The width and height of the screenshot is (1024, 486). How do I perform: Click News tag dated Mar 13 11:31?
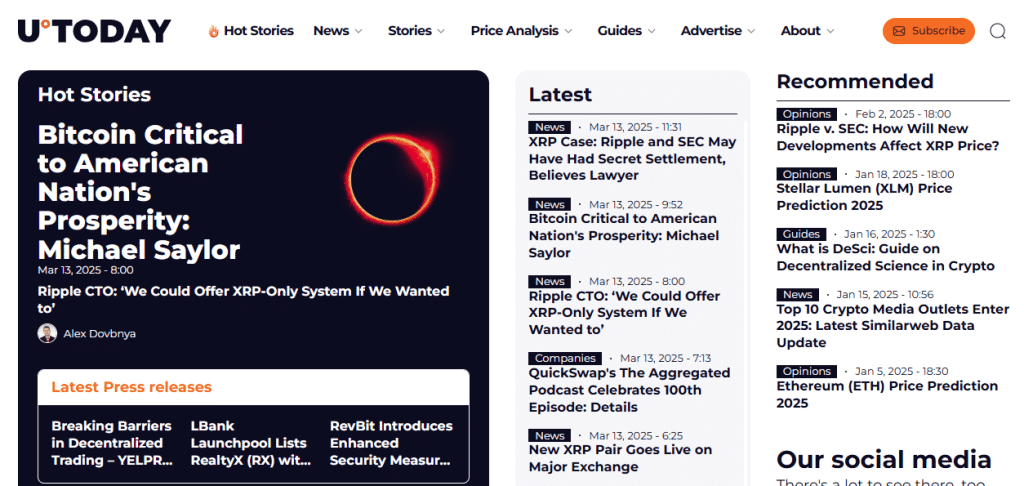click(x=550, y=127)
